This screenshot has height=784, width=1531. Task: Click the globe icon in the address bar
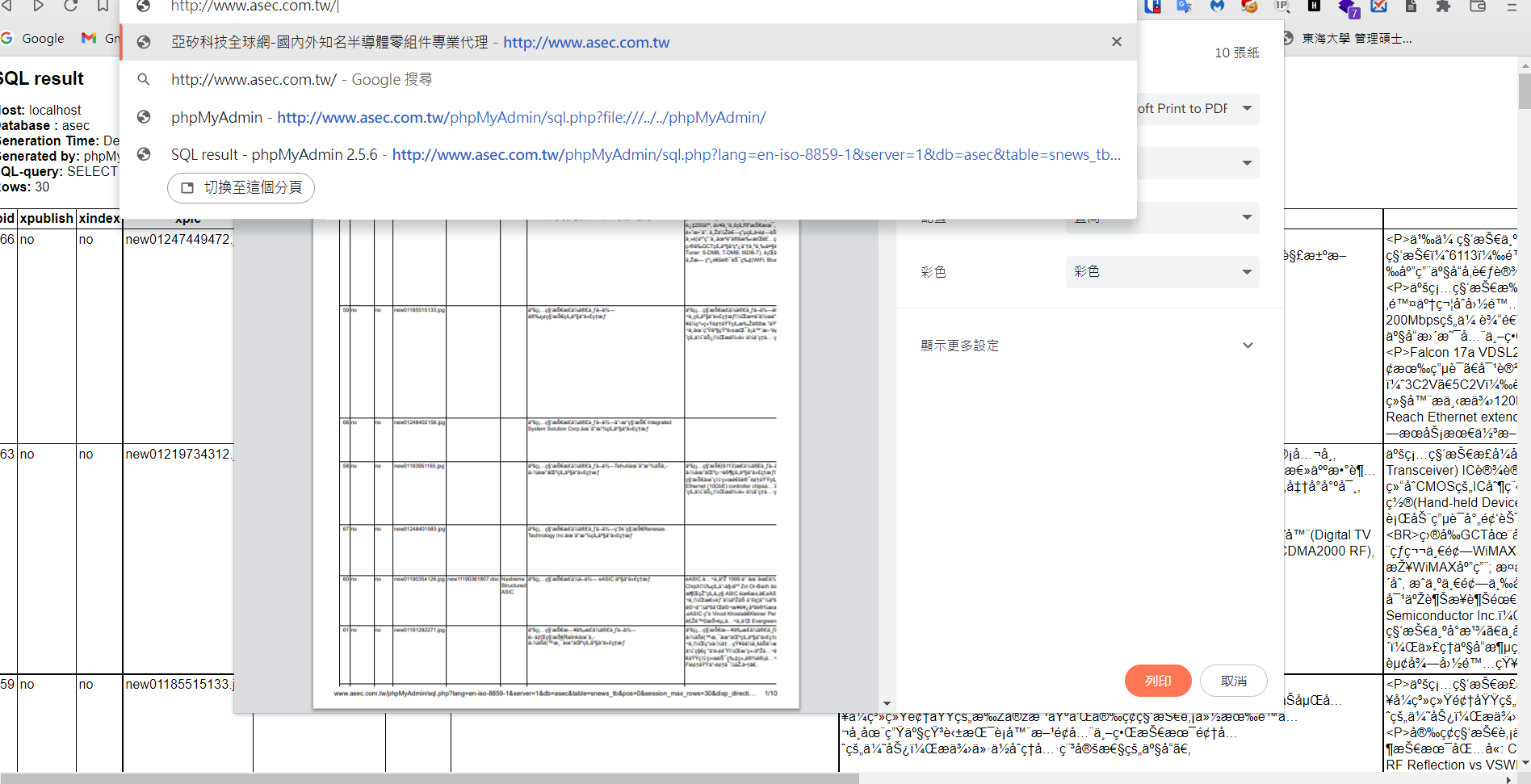(143, 6)
